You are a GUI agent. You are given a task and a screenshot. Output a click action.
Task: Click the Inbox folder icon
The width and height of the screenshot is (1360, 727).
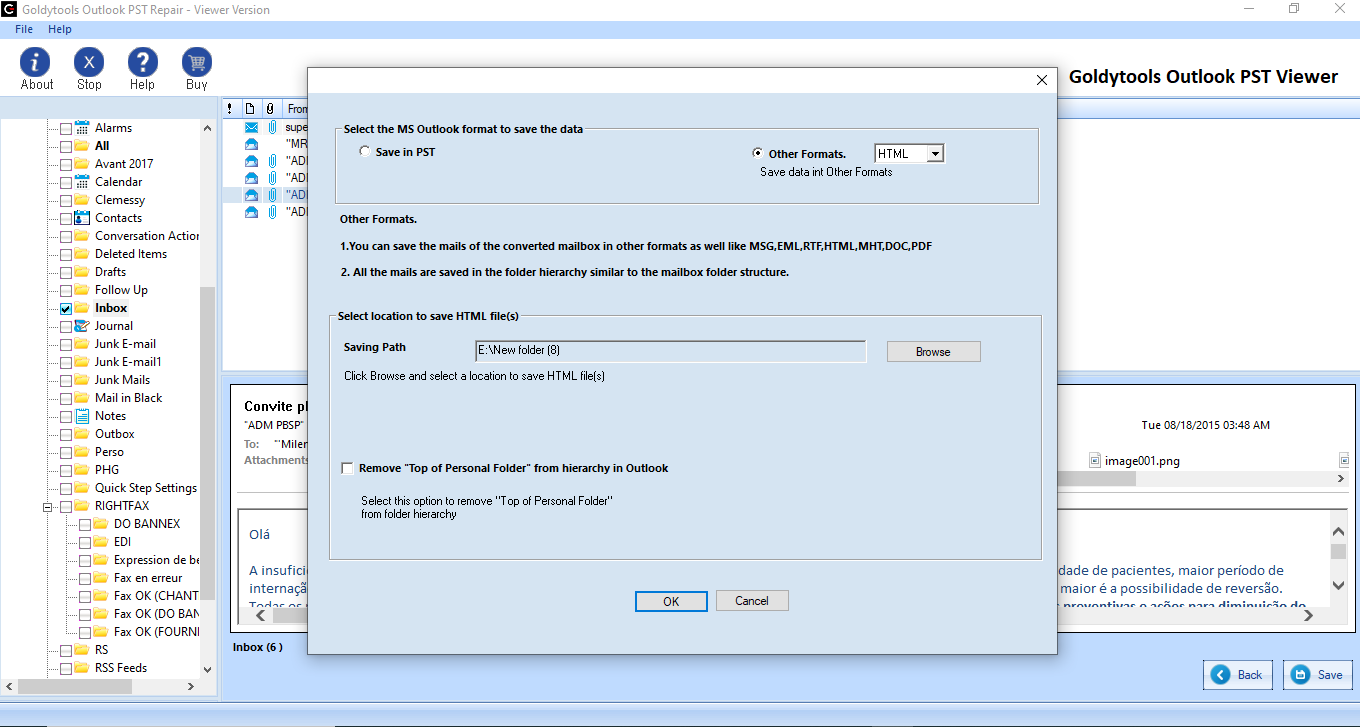82,308
